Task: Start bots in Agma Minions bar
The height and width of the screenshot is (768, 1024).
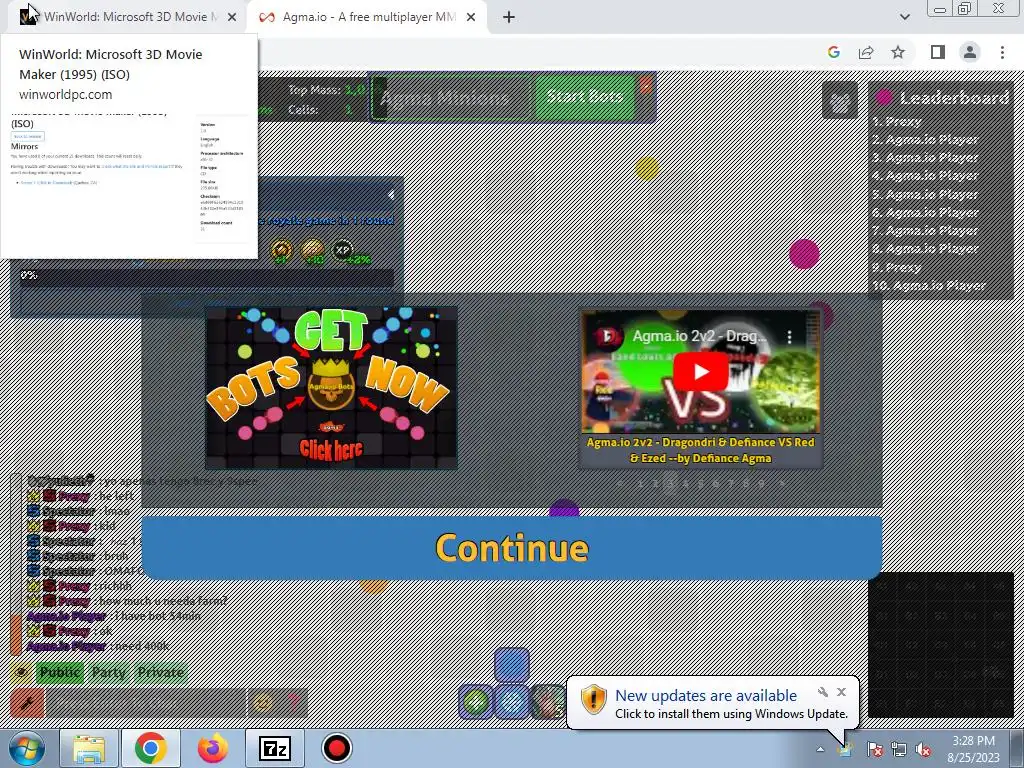Action: 584,97
